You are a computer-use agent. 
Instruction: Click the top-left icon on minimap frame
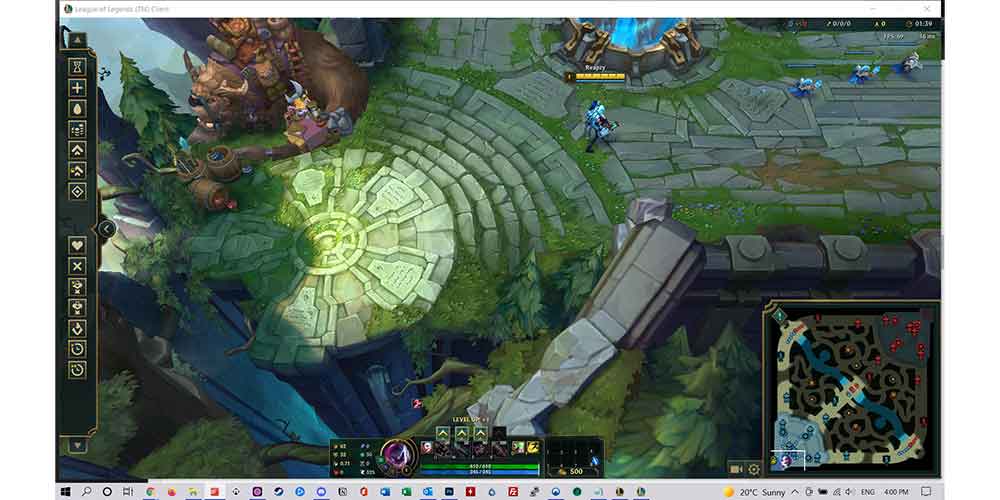click(779, 314)
